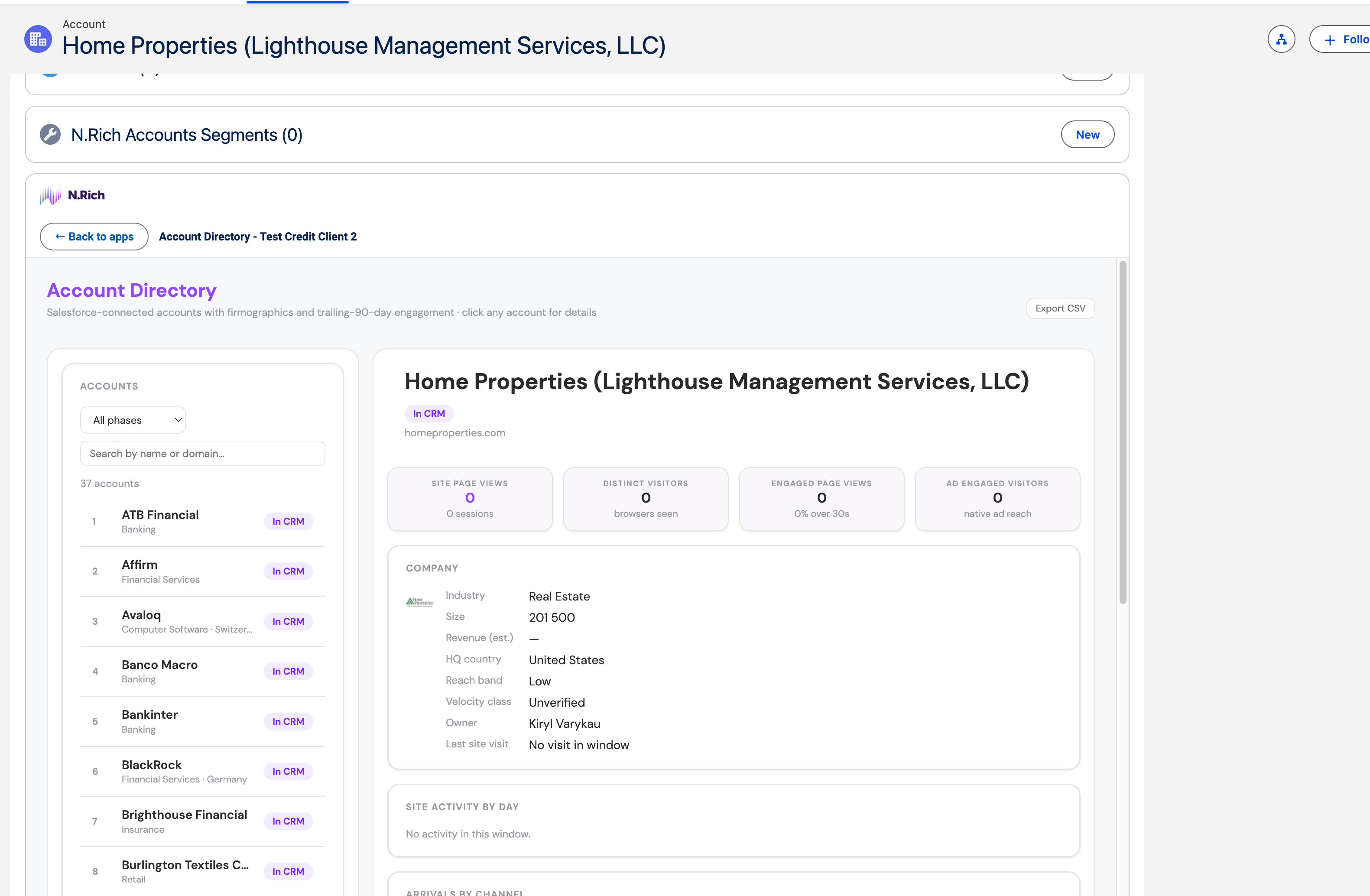The height and width of the screenshot is (896, 1370).
Task: Click the Home Properties company logo thumbnail
Action: pos(419,602)
